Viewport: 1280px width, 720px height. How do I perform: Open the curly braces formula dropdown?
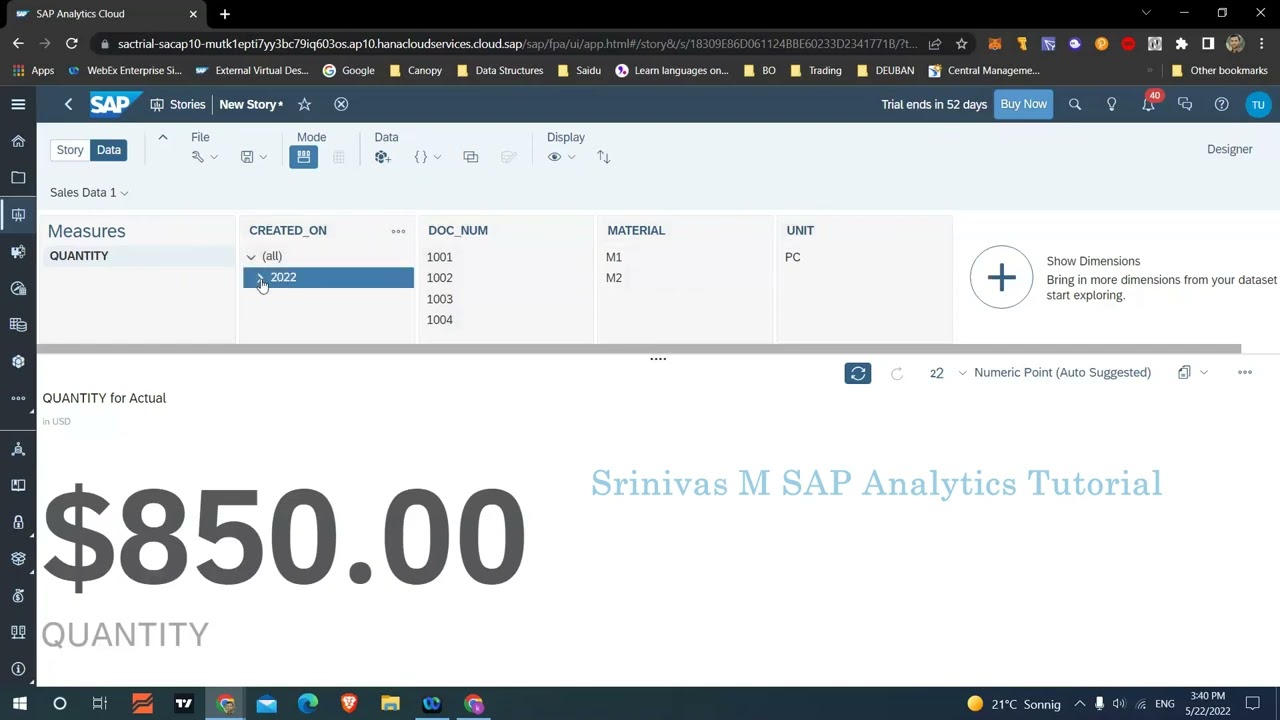[x=427, y=157]
